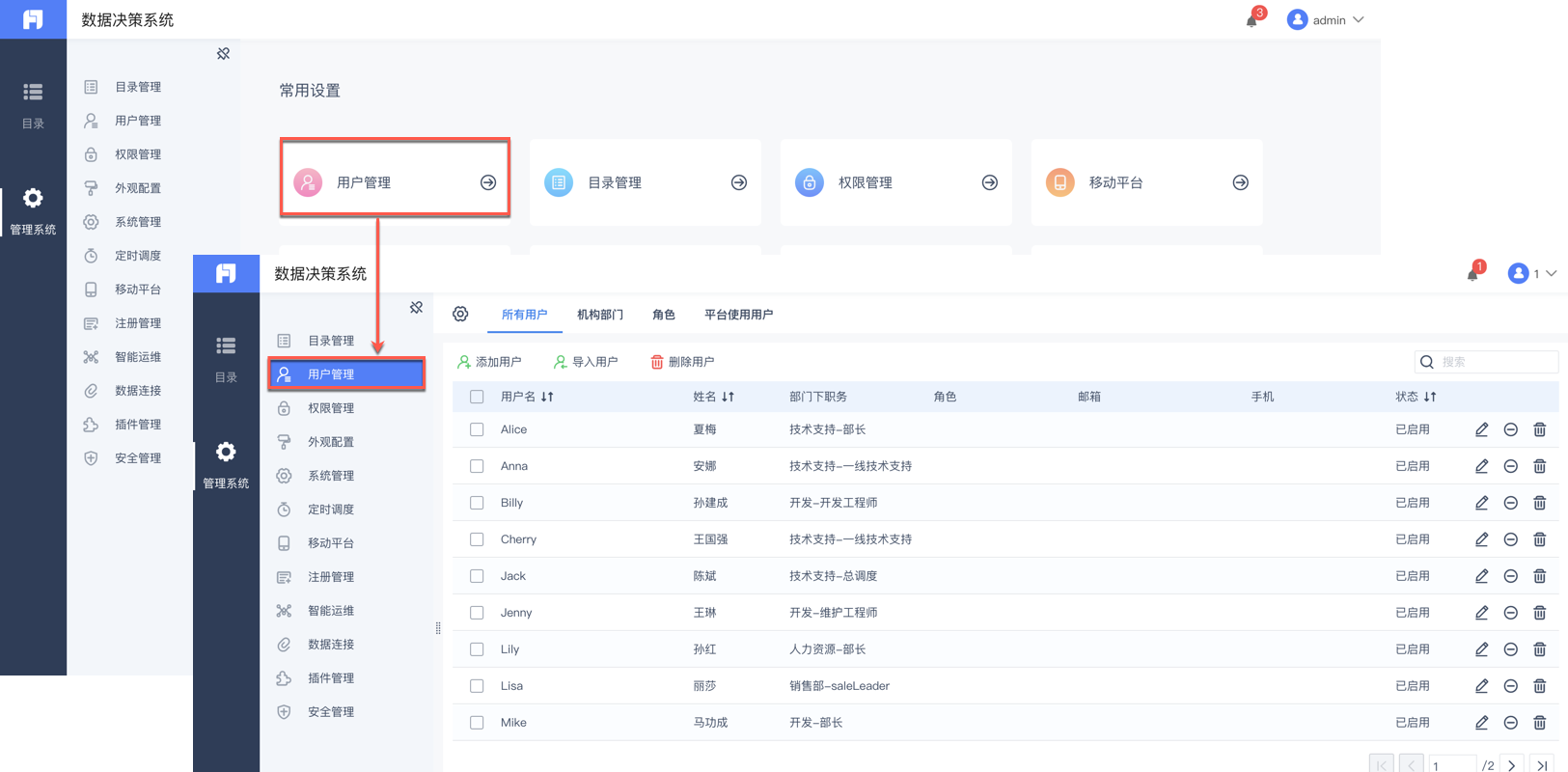The width and height of the screenshot is (1568, 772).
Task: Click the arrow icon on the 目录管理 card
Action: tap(739, 182)
